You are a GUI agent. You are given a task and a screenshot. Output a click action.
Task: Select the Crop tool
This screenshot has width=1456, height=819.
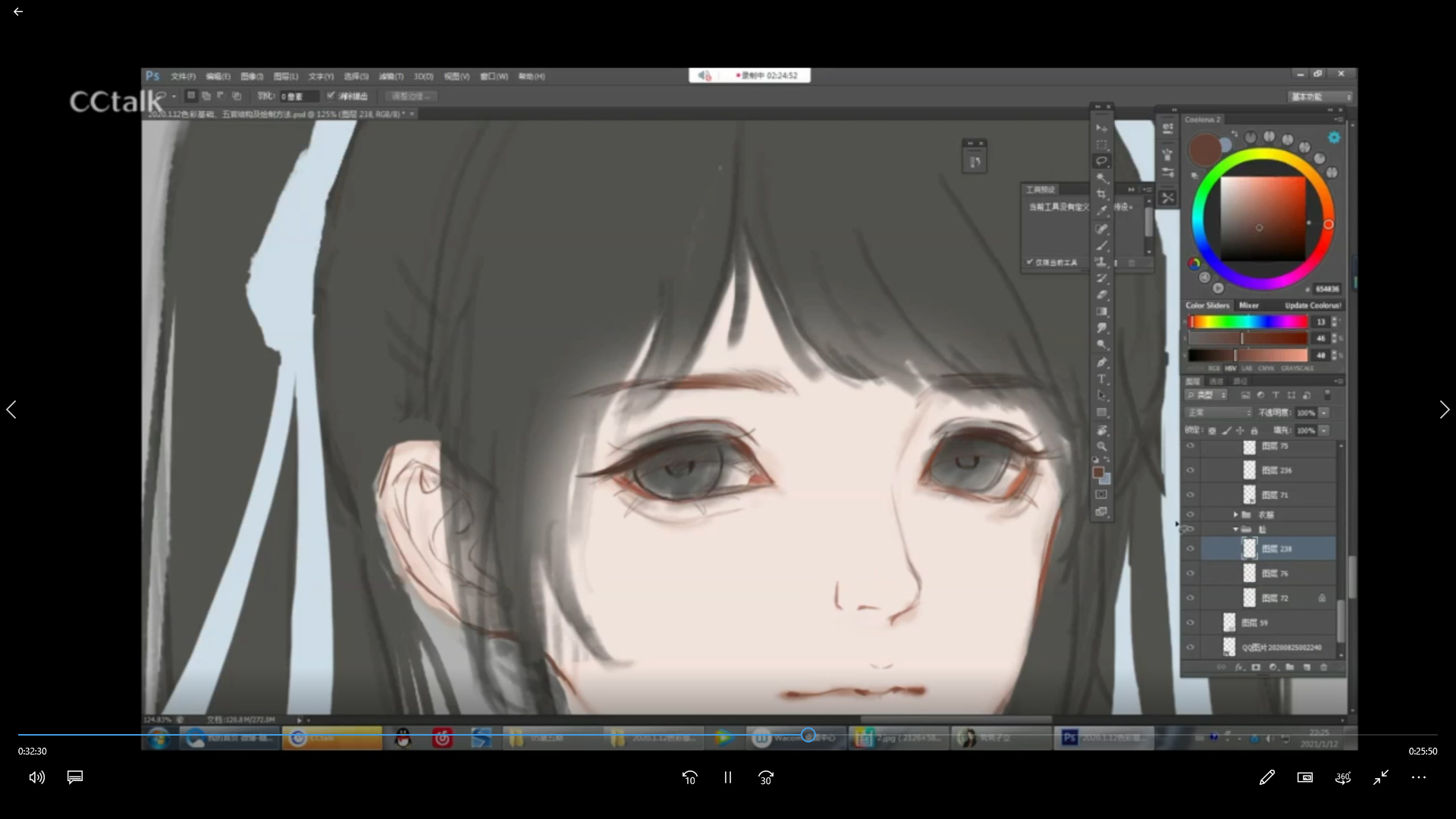pyautogui.click(x=1102, y=194)
